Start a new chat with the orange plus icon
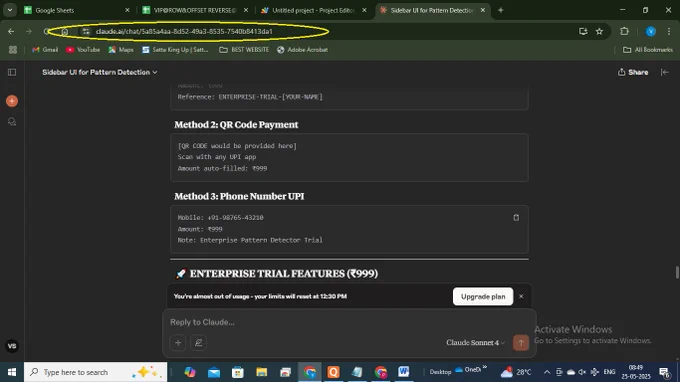The image size is (680, 382). [x=12, y=101]
